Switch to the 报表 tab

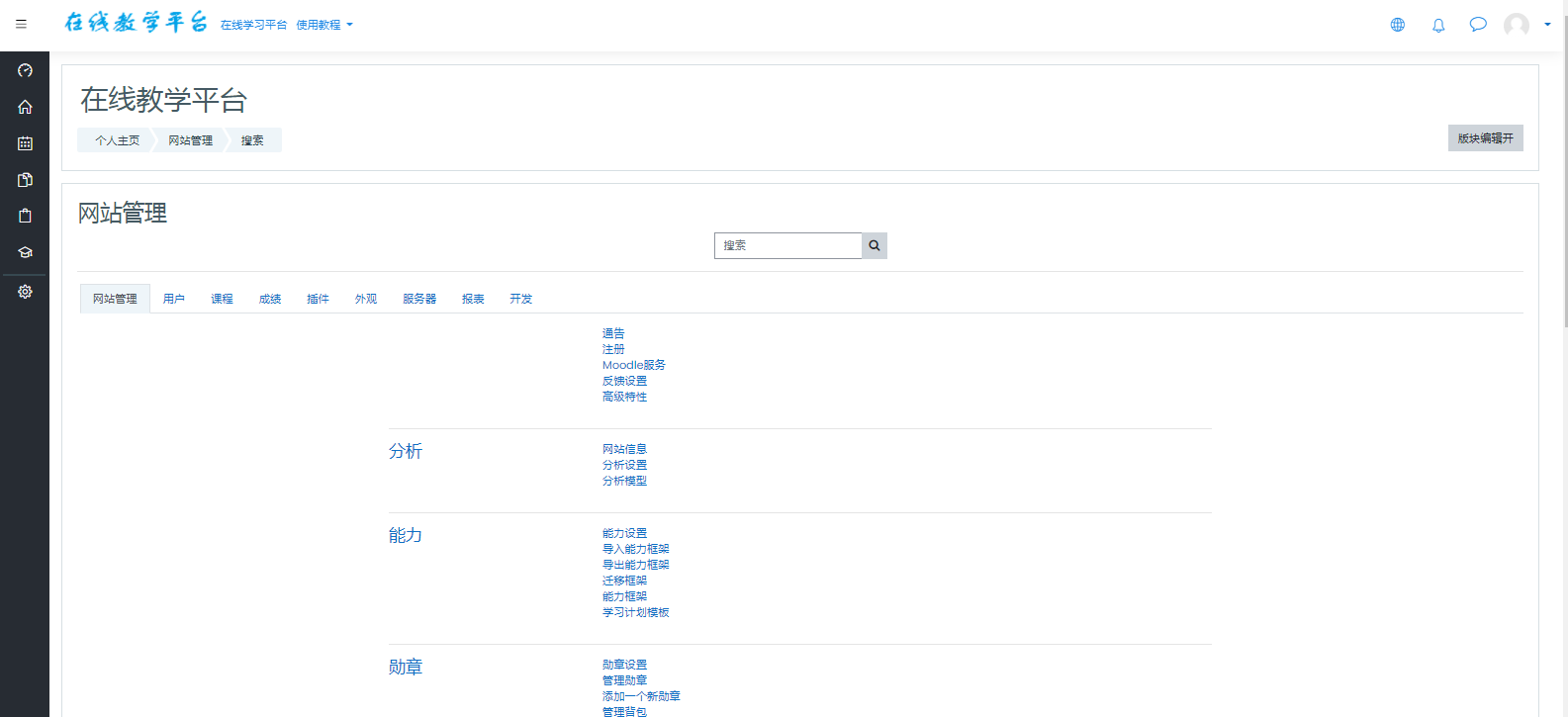473,299
